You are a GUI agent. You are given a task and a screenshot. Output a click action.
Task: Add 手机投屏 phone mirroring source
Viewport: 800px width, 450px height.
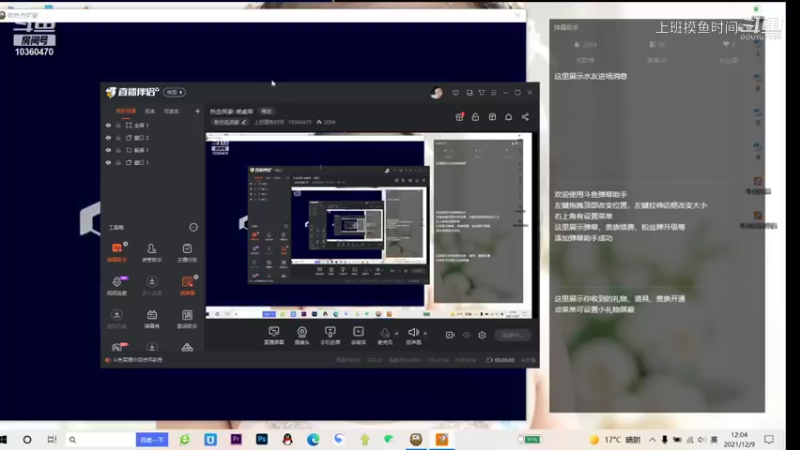coord(330,336)
